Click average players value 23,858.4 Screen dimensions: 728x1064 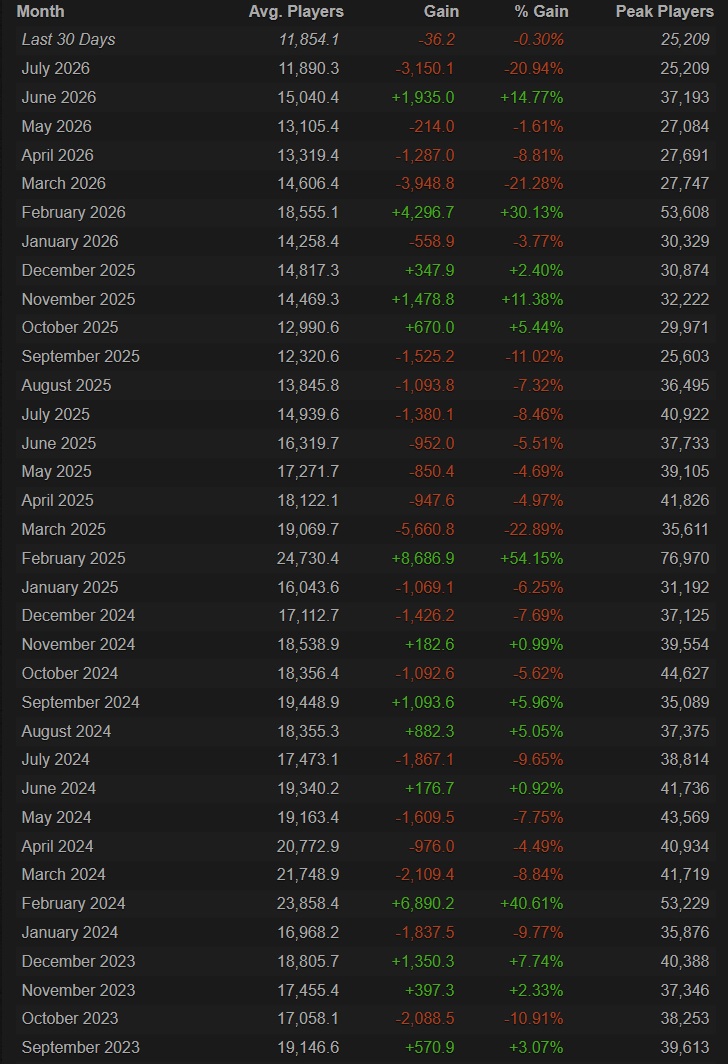(307, 904)
